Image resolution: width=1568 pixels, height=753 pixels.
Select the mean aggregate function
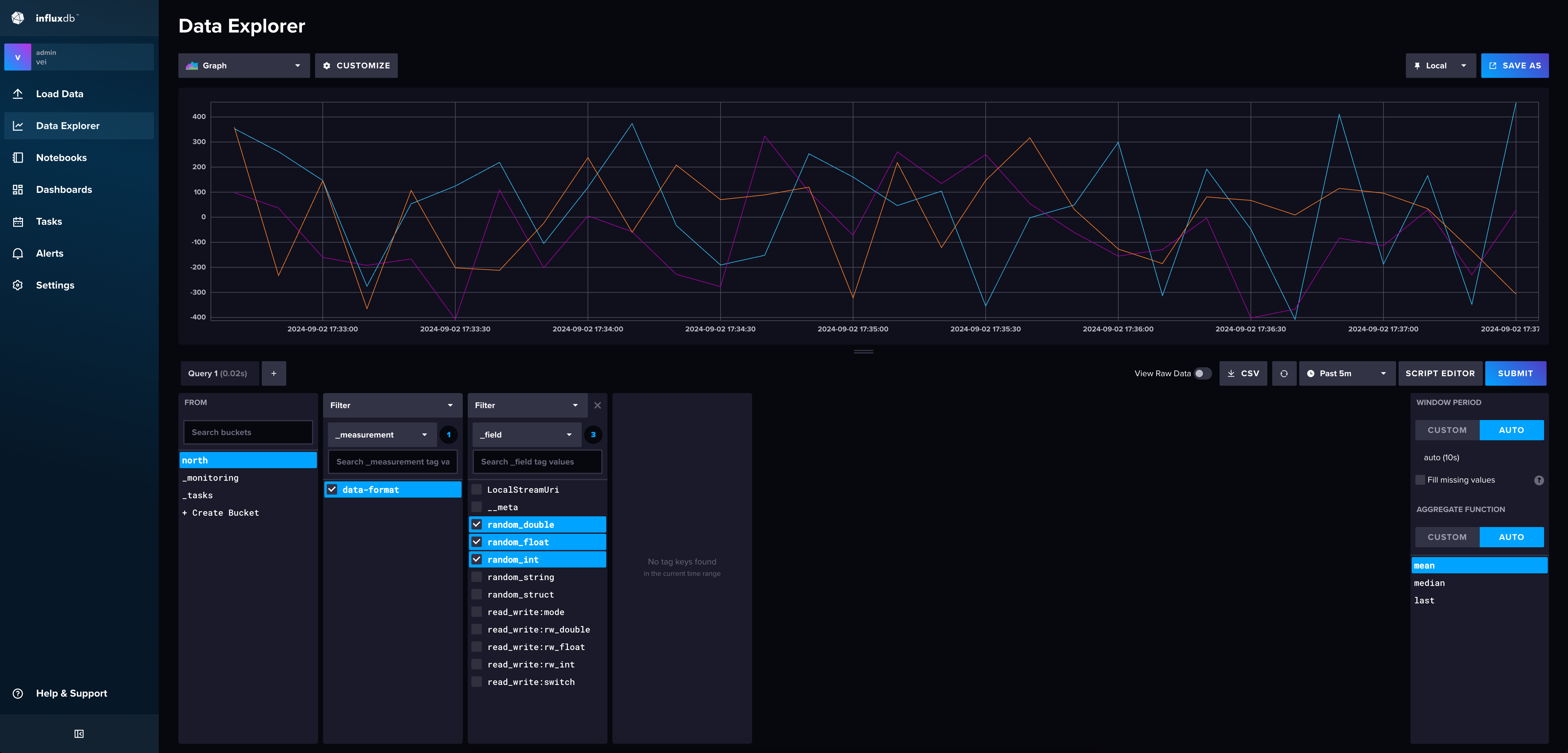(1479, 565)
